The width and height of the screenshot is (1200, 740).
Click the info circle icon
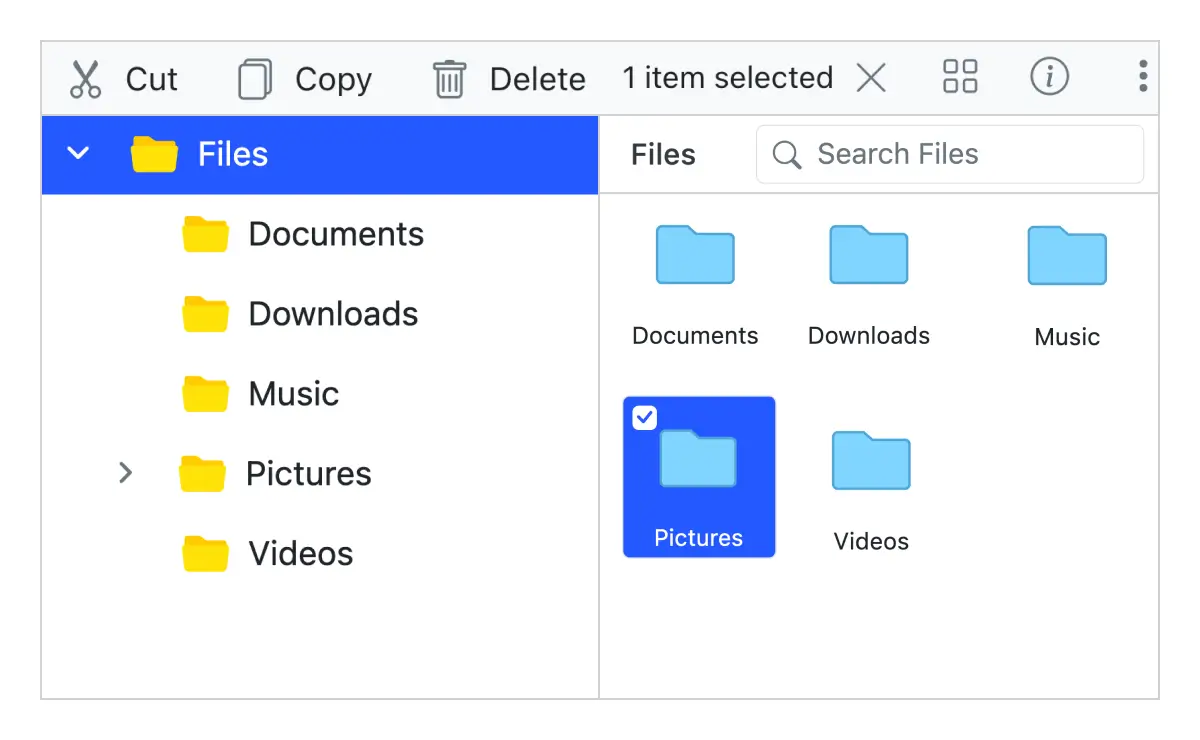tap(1049, 77)
